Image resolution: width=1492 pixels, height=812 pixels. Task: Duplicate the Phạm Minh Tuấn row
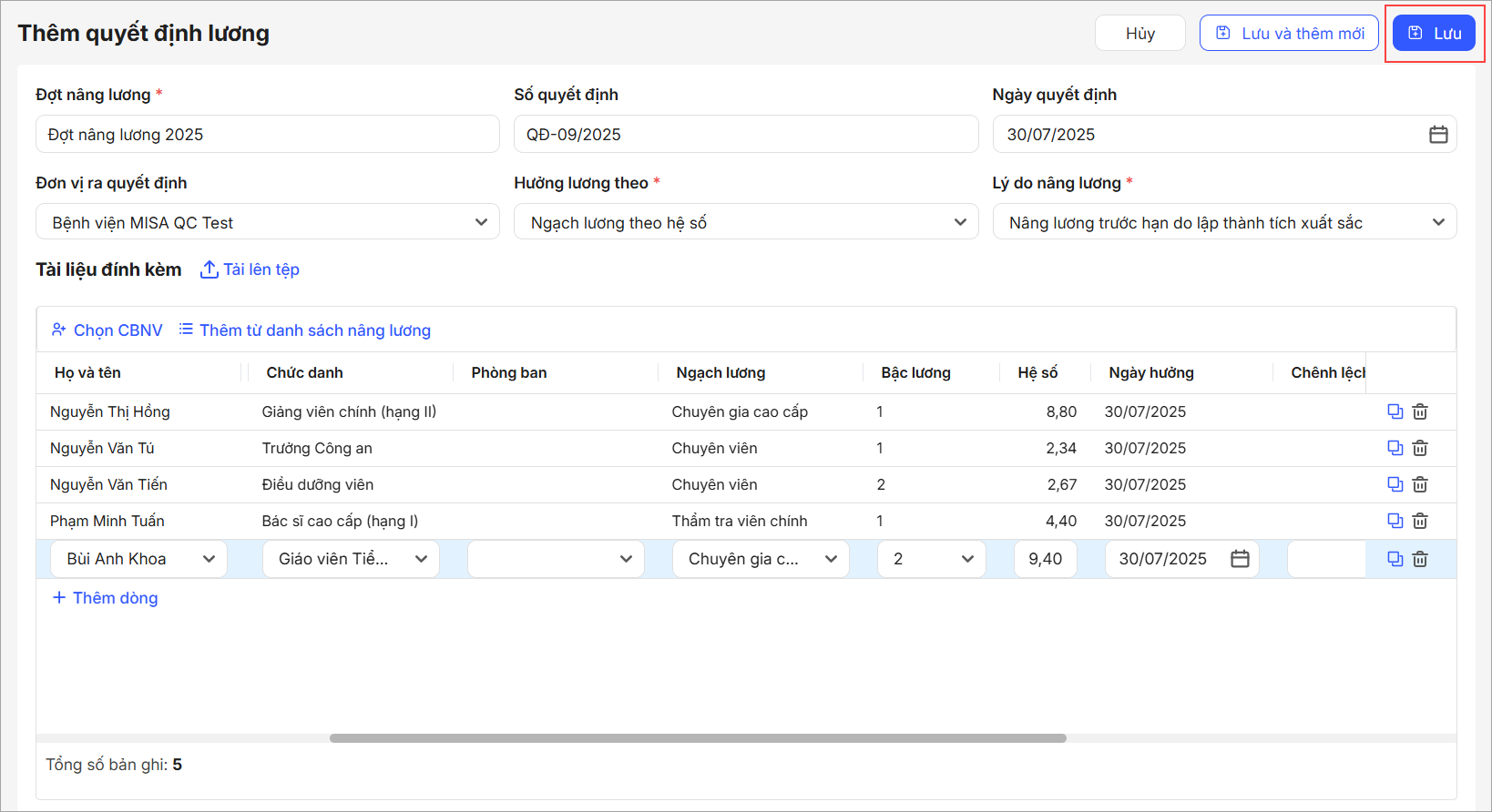click(1395, 521)
